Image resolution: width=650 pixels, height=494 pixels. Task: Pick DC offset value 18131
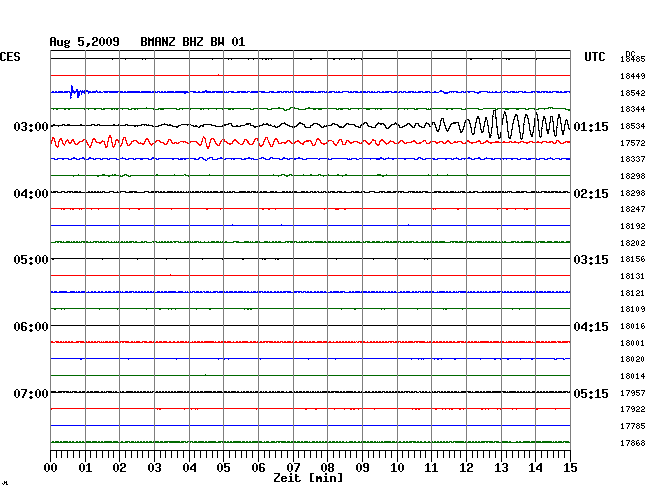click(633, 276)
